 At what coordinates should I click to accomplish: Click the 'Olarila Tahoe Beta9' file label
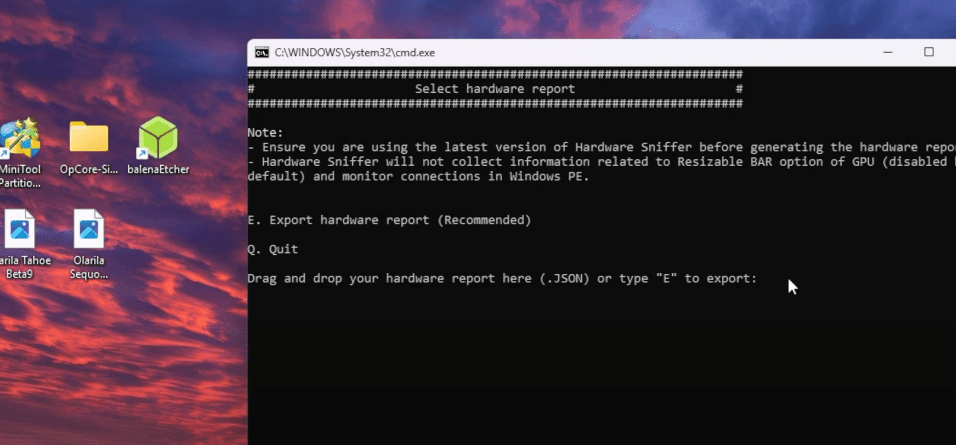coord(20,266)
